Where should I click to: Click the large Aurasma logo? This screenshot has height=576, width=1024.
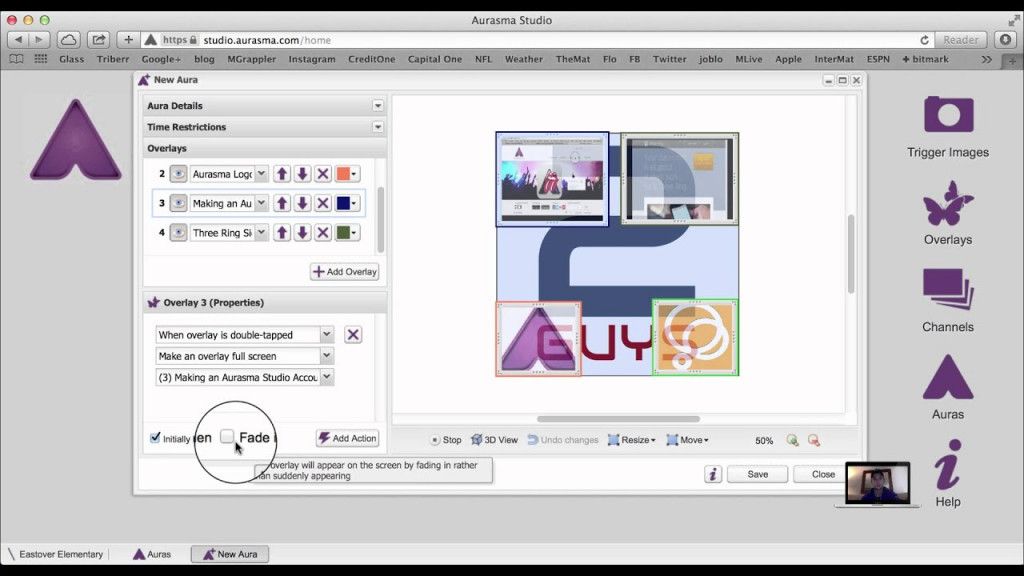click(x=75, y=139)
